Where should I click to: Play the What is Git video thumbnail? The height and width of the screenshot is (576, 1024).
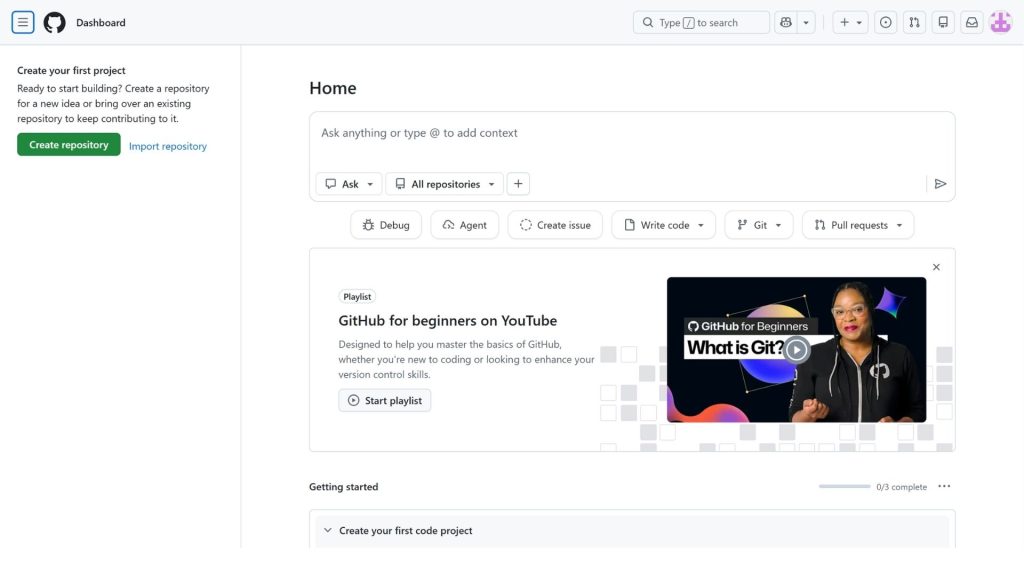[796, 349]
